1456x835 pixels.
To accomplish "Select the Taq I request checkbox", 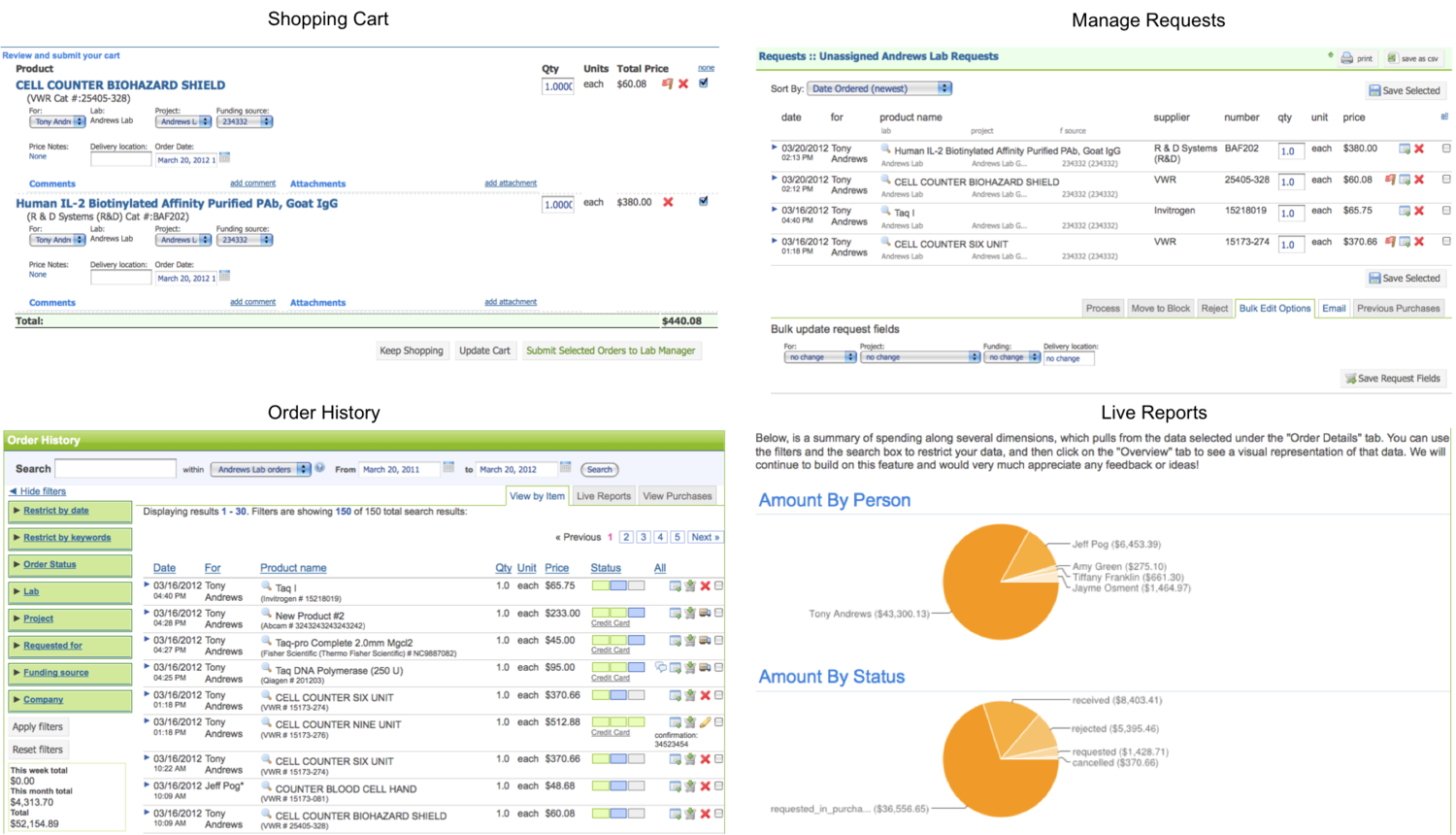I will (x=1446, y=211).
